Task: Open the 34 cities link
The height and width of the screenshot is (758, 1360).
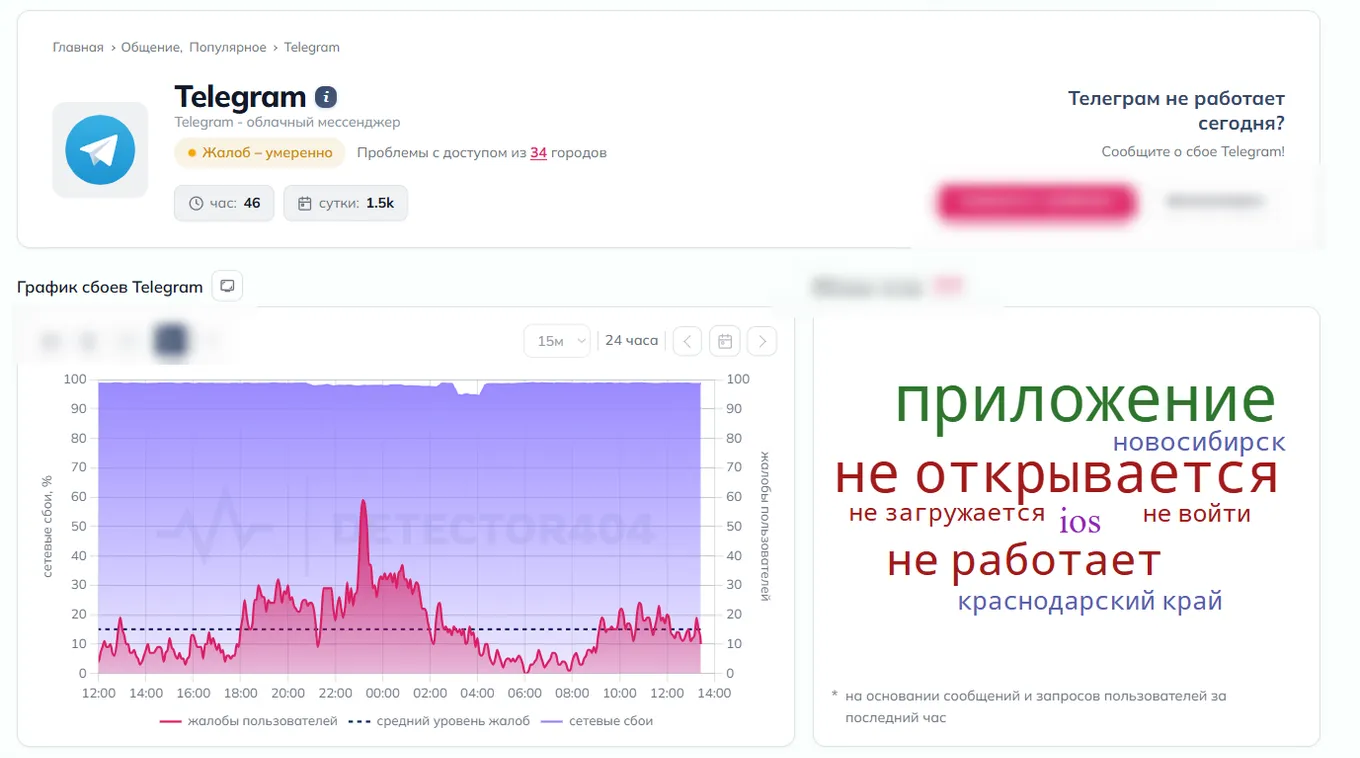Action: pyautogui.click(x=538, y=153)
